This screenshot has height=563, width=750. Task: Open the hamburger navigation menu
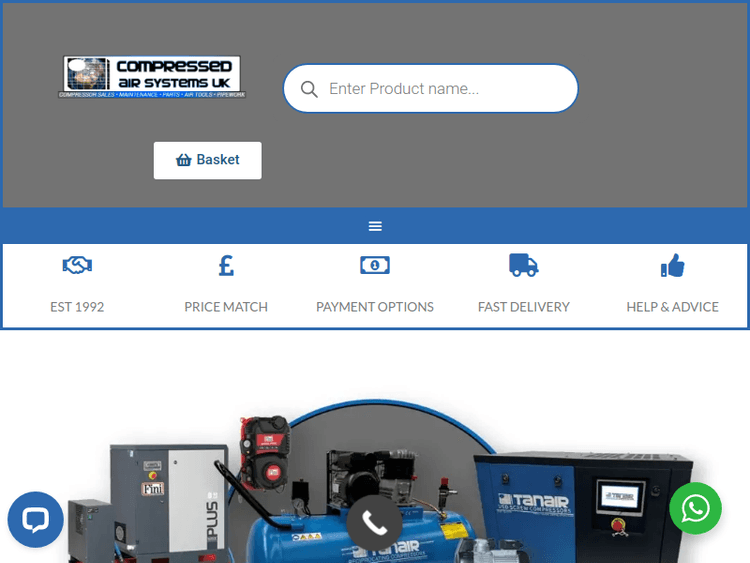coord(375,226)
